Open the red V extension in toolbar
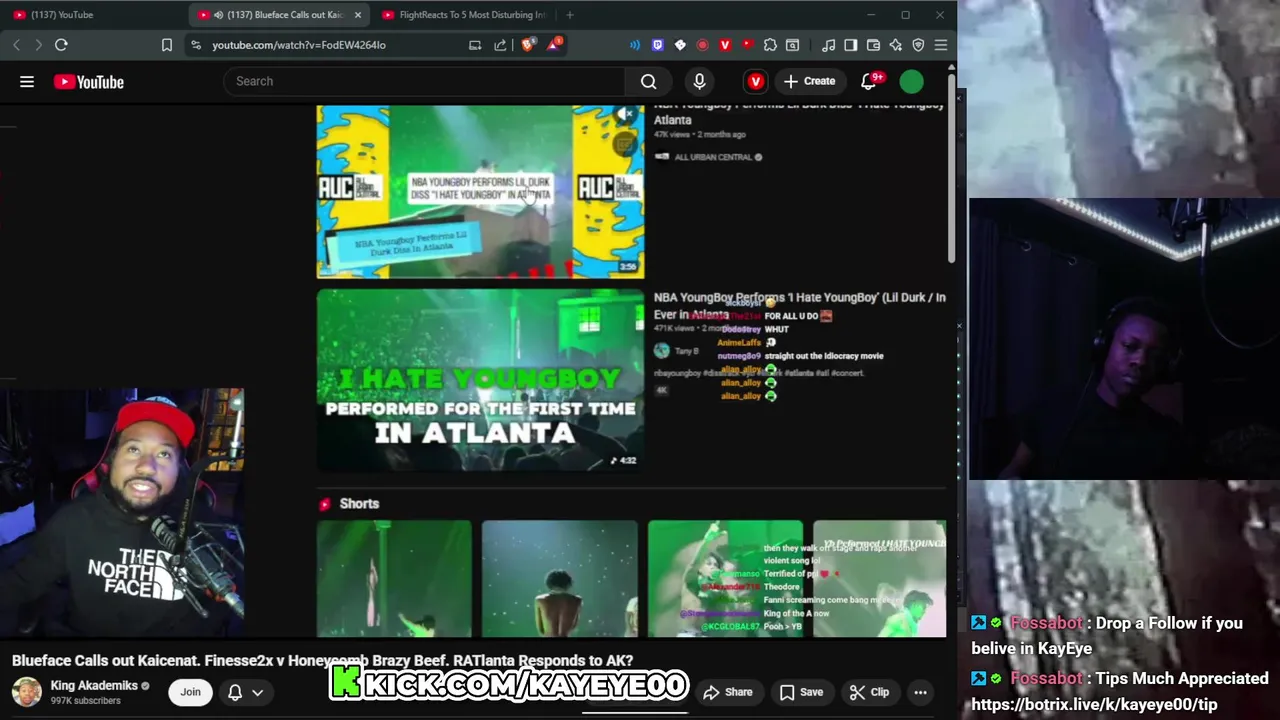Screen dimensions: 1280x720 [725, 45]
